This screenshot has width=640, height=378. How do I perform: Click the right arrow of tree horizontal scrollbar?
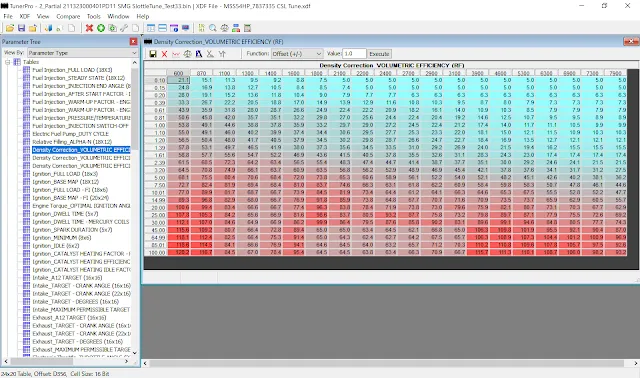[x=127, y=362]
